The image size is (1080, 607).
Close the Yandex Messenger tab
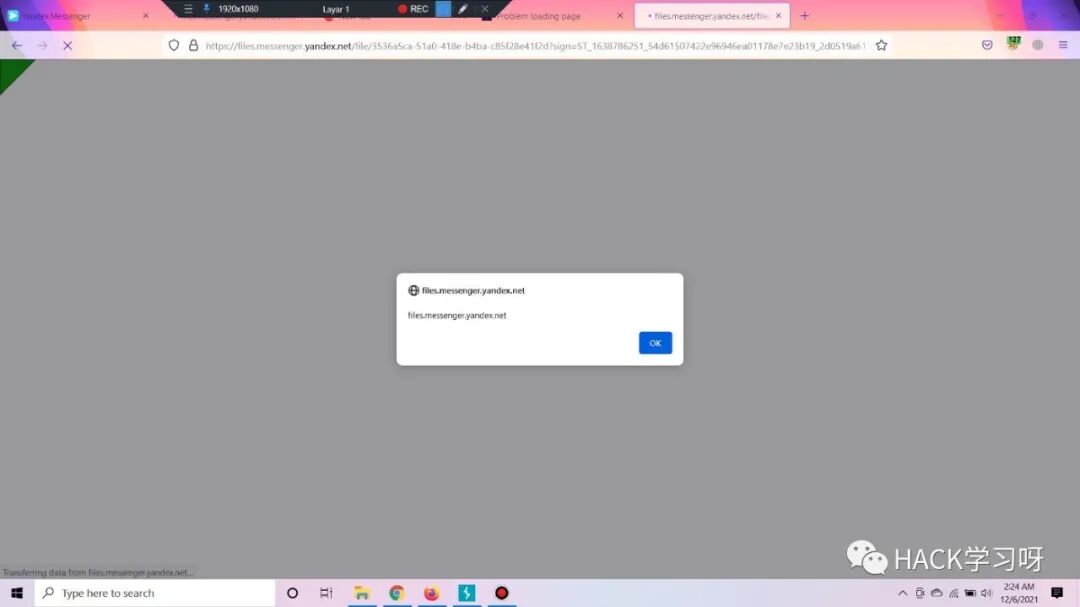(x=145, y=16)
